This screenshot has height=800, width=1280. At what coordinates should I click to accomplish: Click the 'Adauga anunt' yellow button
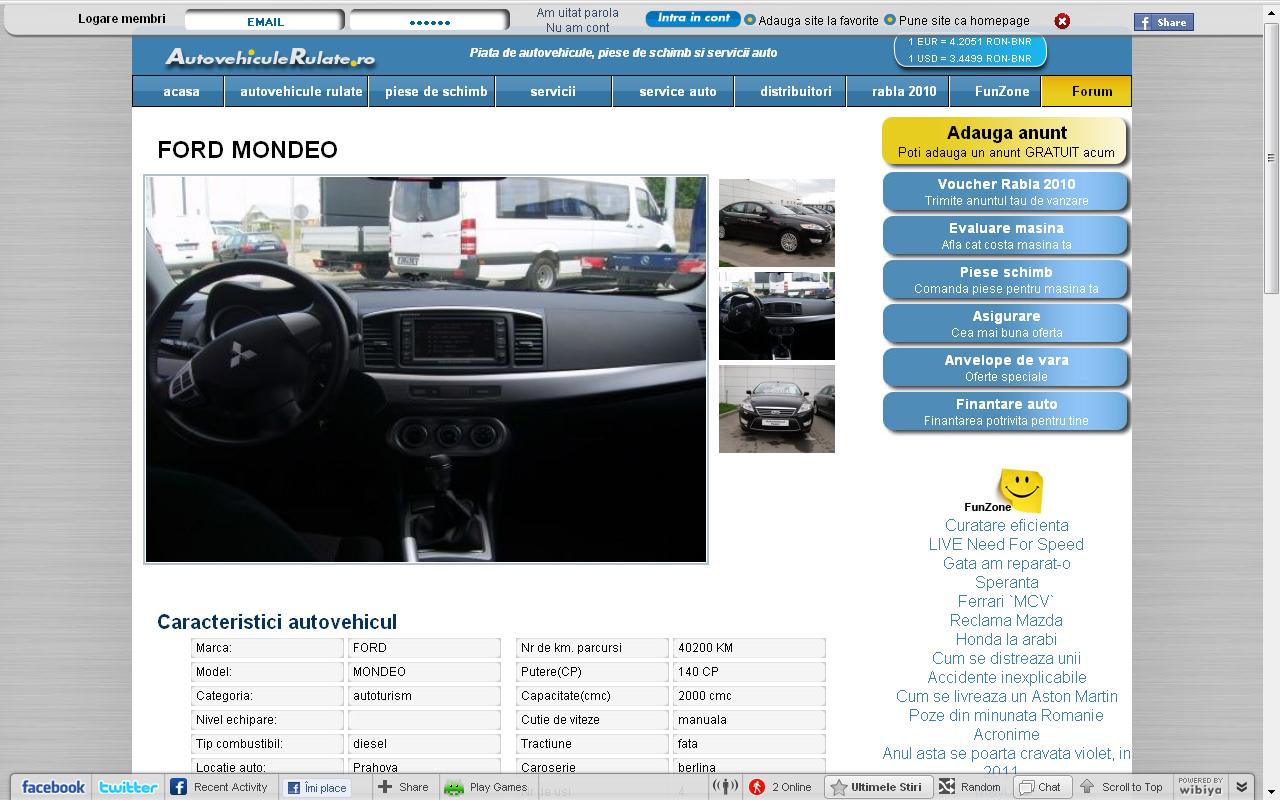[x=1006, y=141]
